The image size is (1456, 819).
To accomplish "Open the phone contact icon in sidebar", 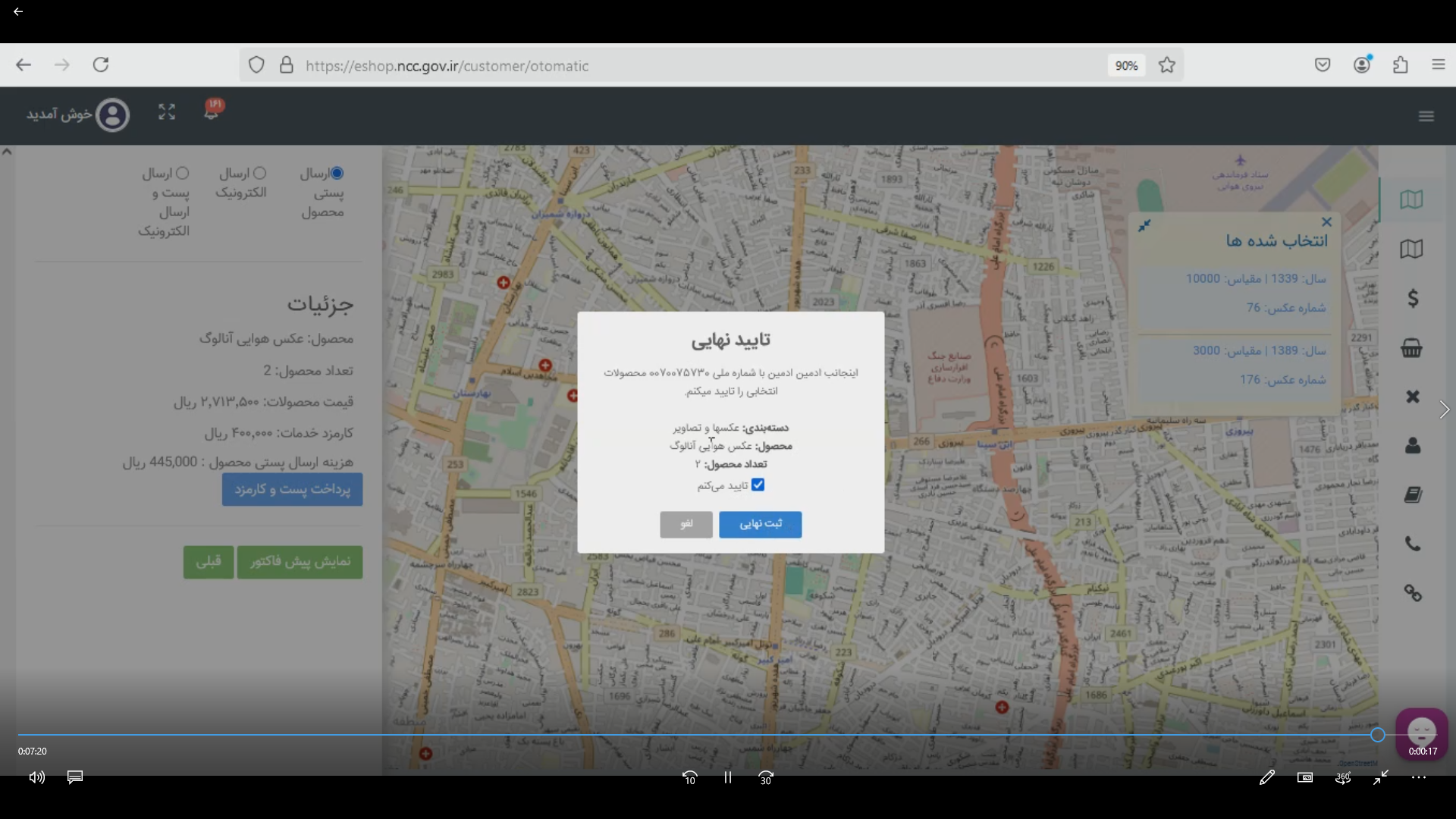I will [x=1413, y=544].
